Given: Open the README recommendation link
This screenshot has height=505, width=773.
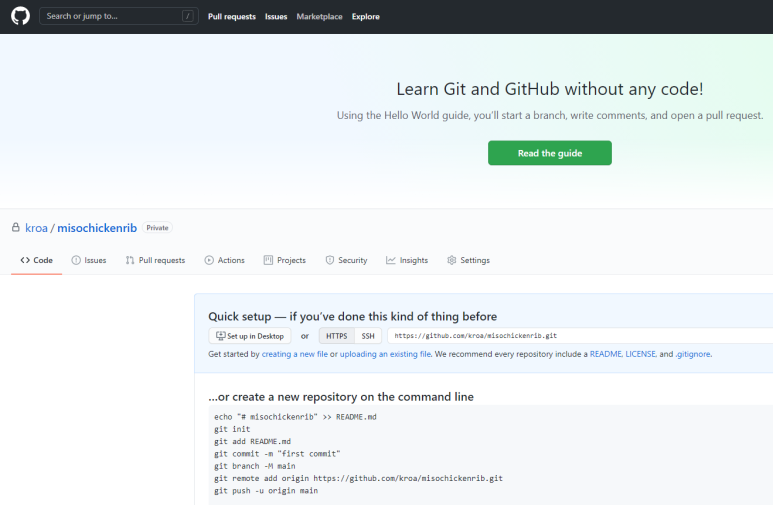Looking at the screenshot, I should click(x=606, y=354).
